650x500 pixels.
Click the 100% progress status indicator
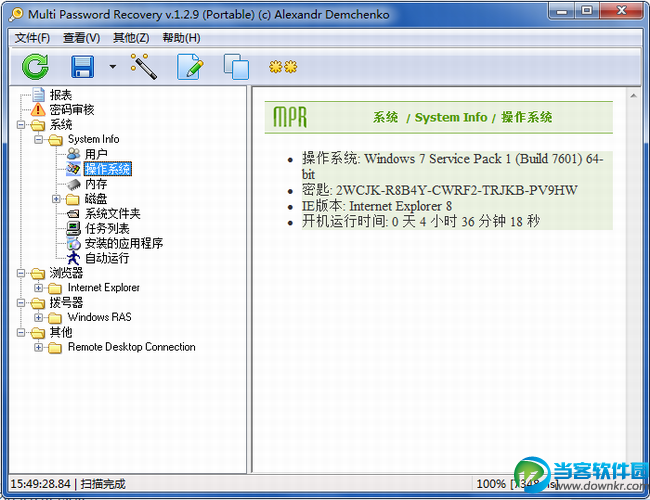tap(491, 484)
